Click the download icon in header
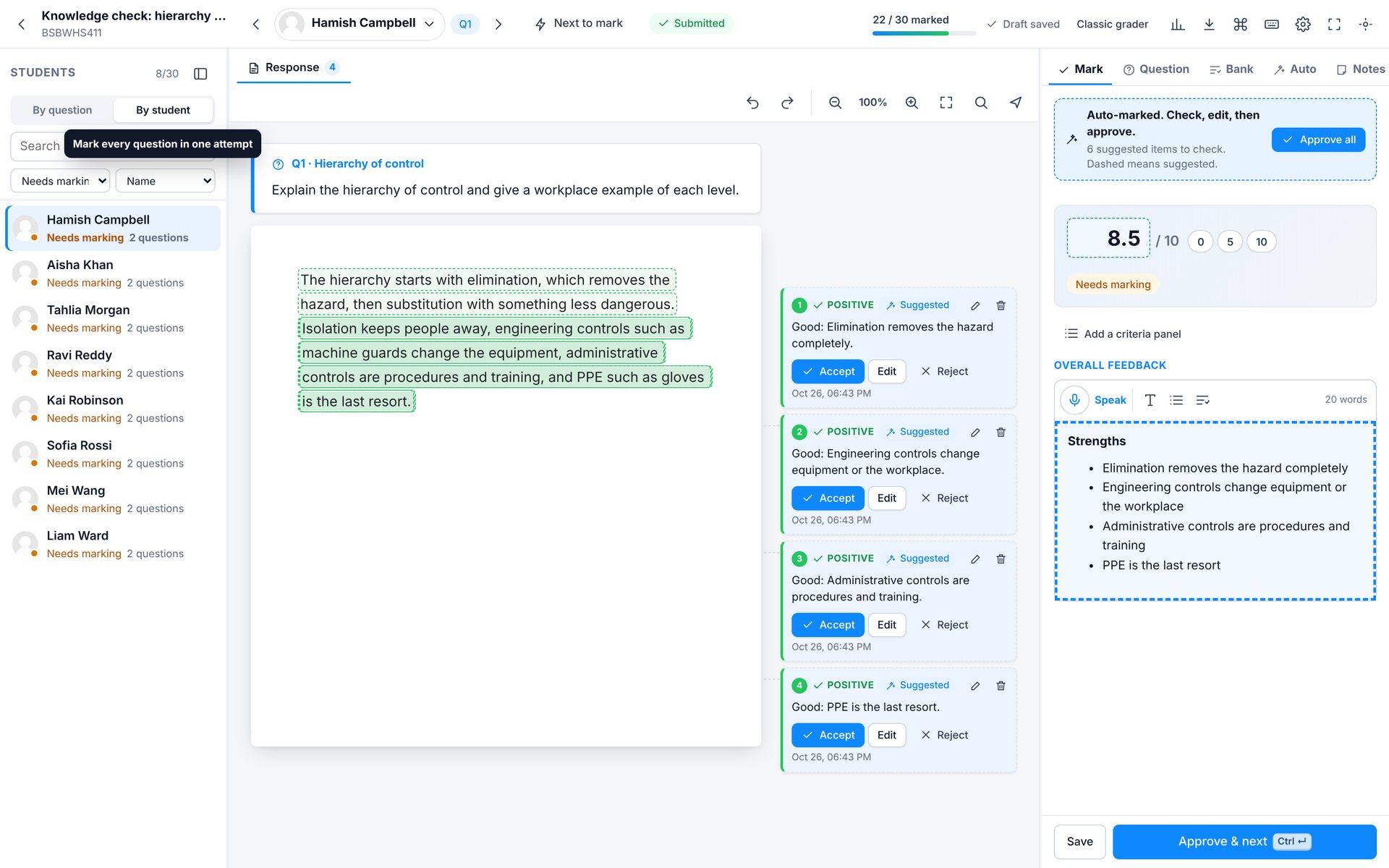Screen dimensions: 1389x868 coord(1209,25)
